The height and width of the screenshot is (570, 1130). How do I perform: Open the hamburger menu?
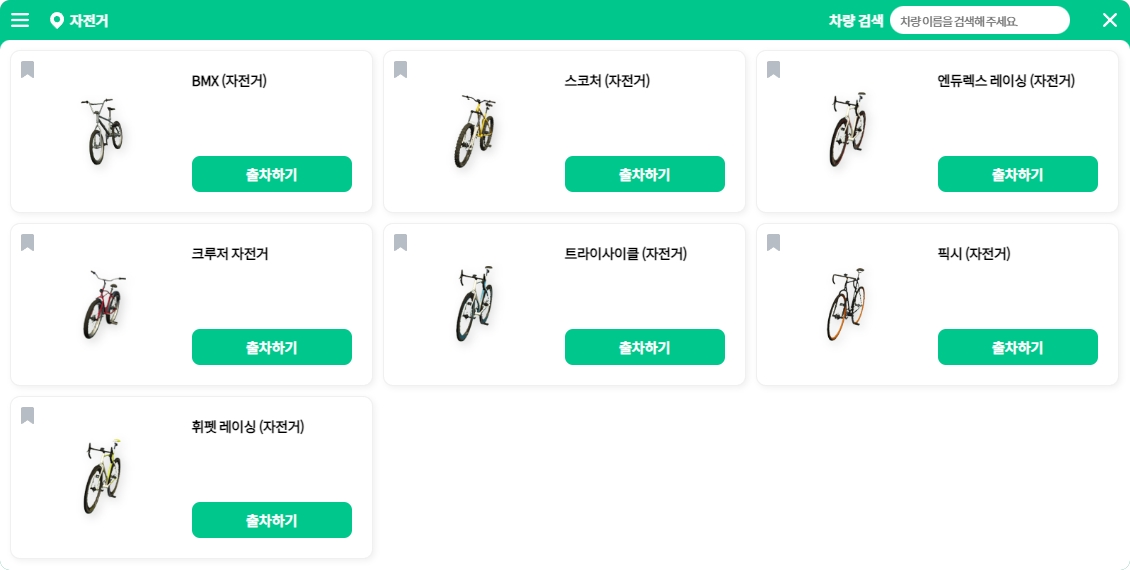coord(20,20)
